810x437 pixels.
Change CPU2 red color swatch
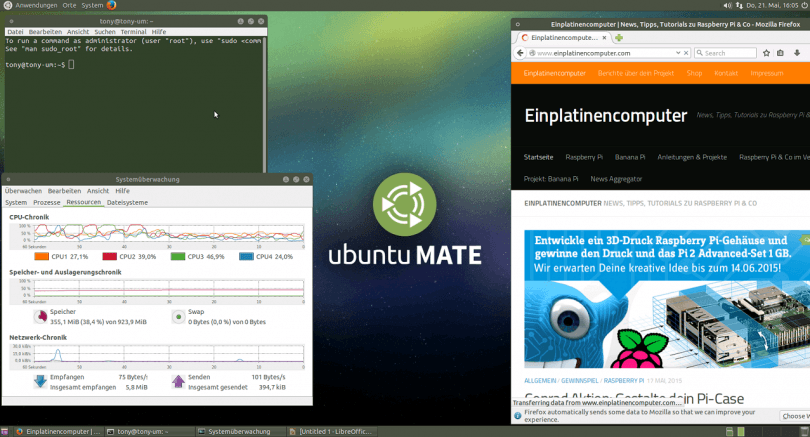tap(110, 256)
